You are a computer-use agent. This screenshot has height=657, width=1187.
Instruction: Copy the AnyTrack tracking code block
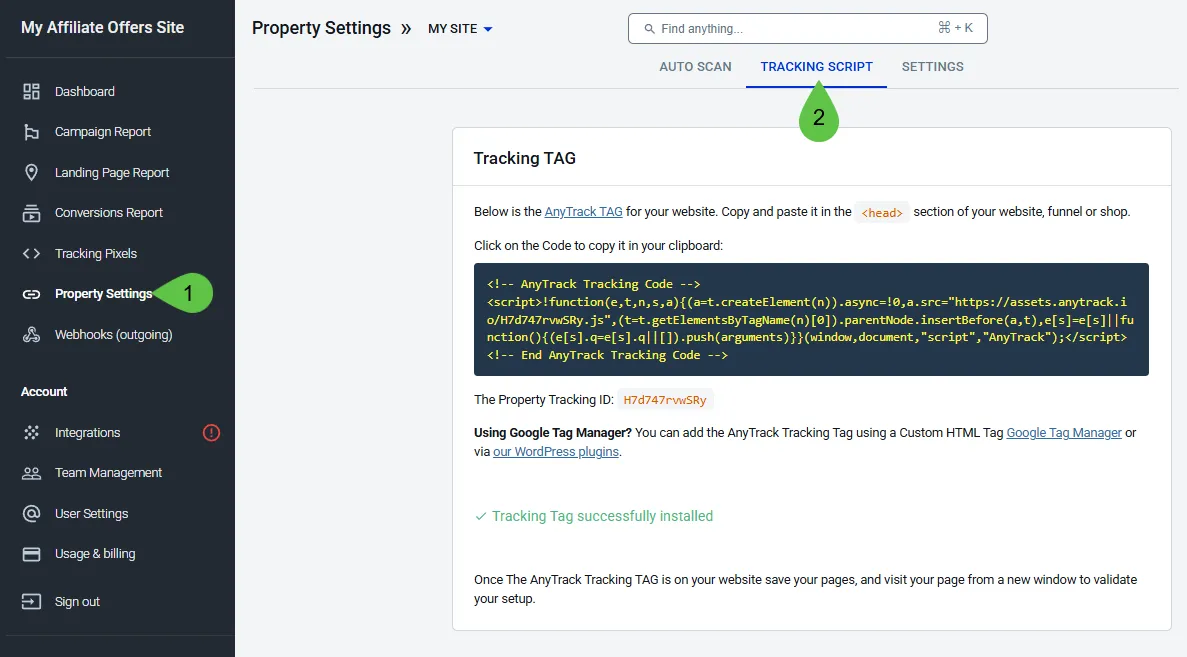tap(811, 319)
